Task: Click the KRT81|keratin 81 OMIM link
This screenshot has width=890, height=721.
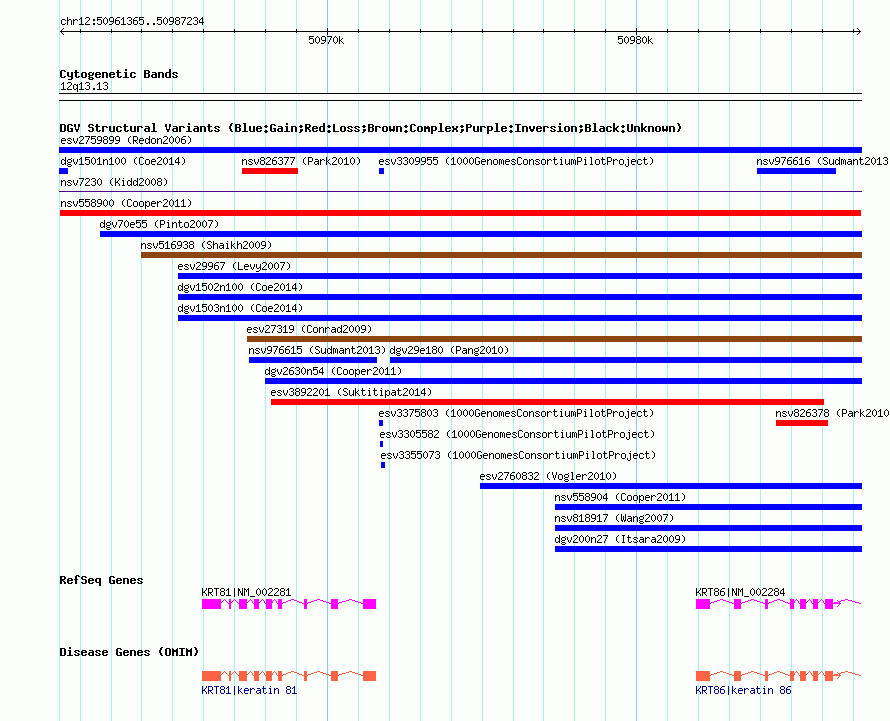Action: click(x=249, y=690)
